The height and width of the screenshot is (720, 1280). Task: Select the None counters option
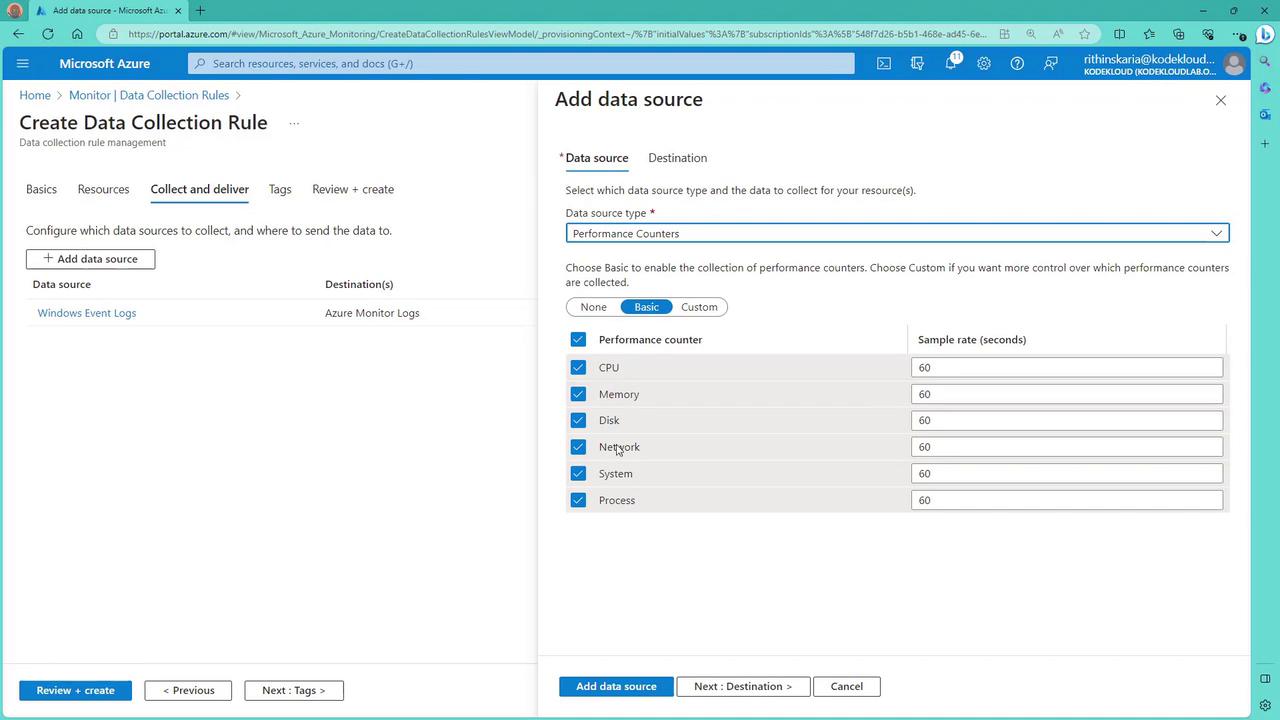tap(593, 307)
